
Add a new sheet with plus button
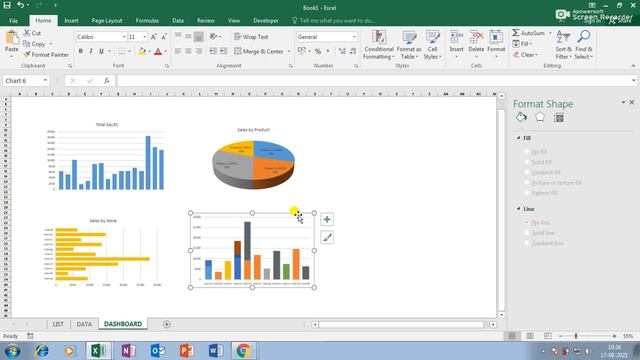tap(167, 324)
